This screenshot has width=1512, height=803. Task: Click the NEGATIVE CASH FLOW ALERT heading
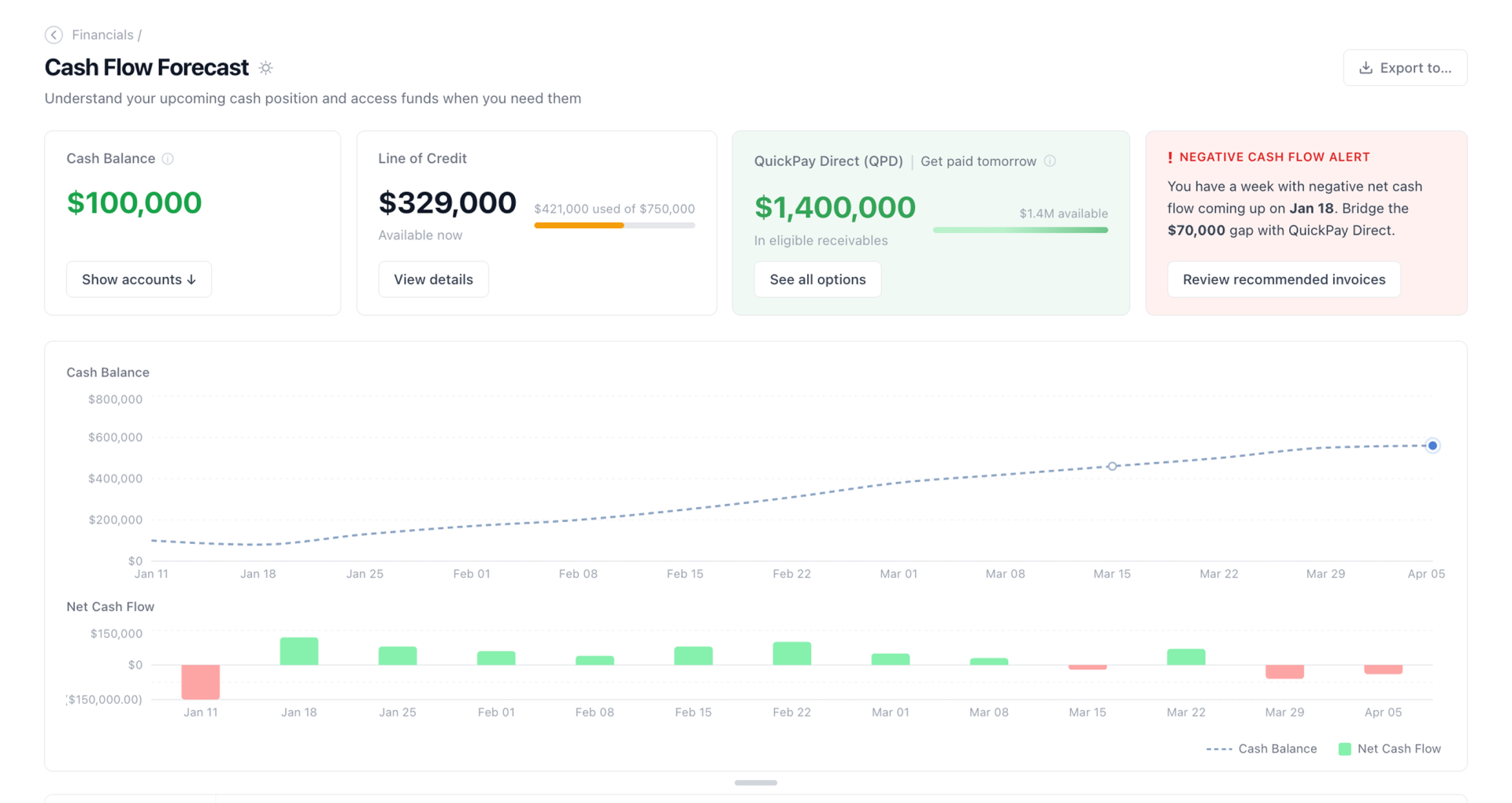pyautogui.click(x=1274, y=157)
